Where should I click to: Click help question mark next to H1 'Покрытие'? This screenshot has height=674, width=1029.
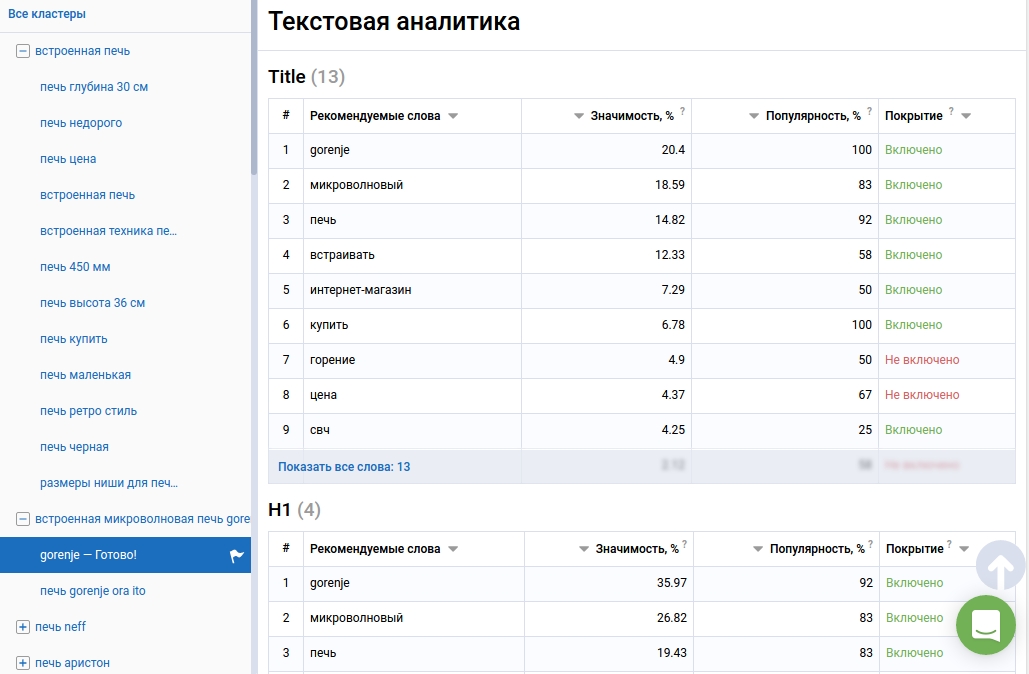tap(949, 544)
